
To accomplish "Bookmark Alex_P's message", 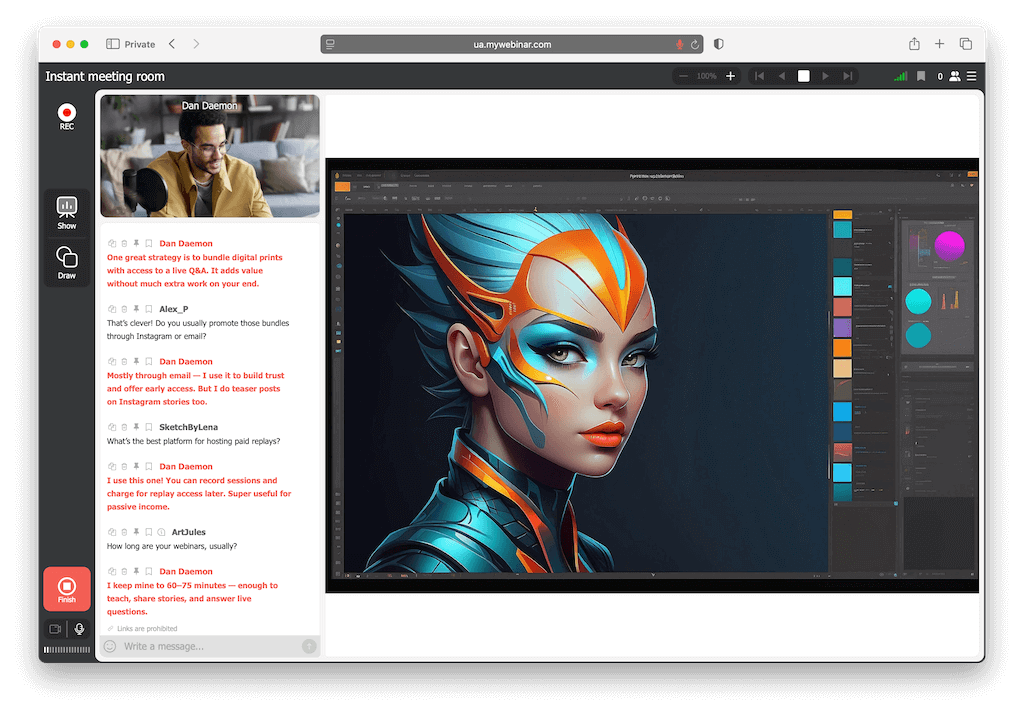I will point(148,309).
